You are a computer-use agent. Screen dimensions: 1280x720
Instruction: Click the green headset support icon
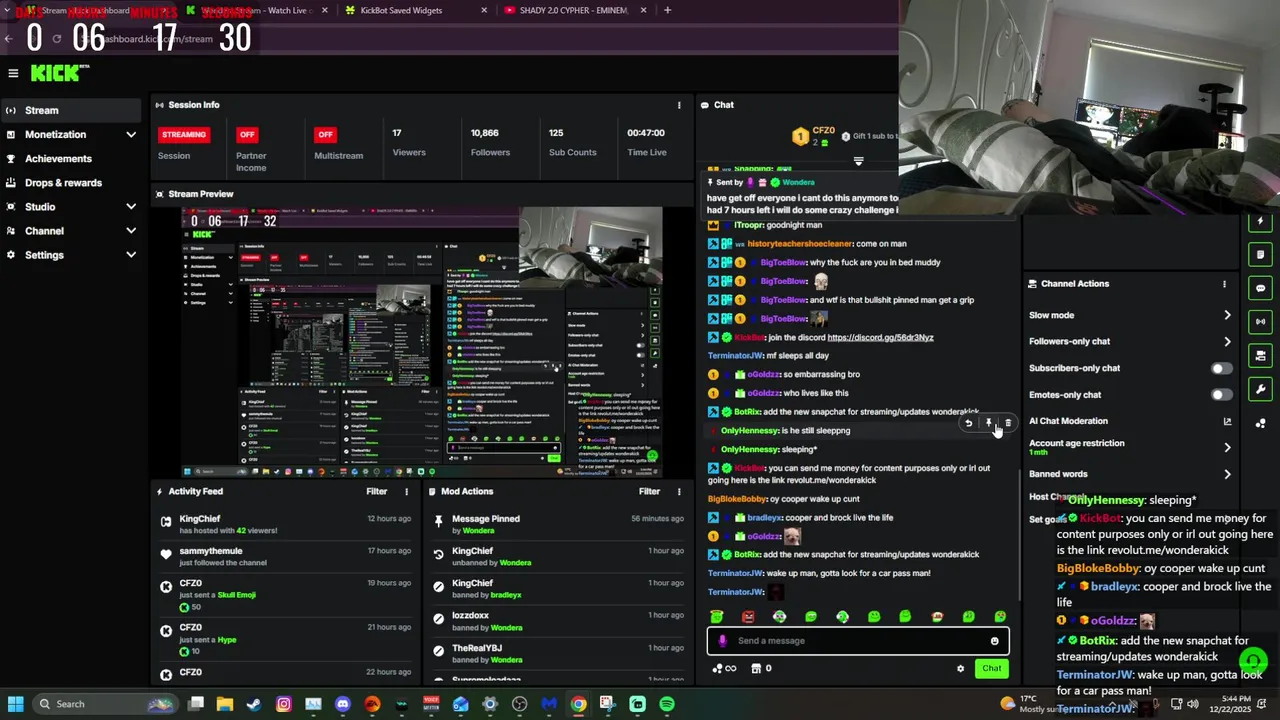coord(1253,661)
